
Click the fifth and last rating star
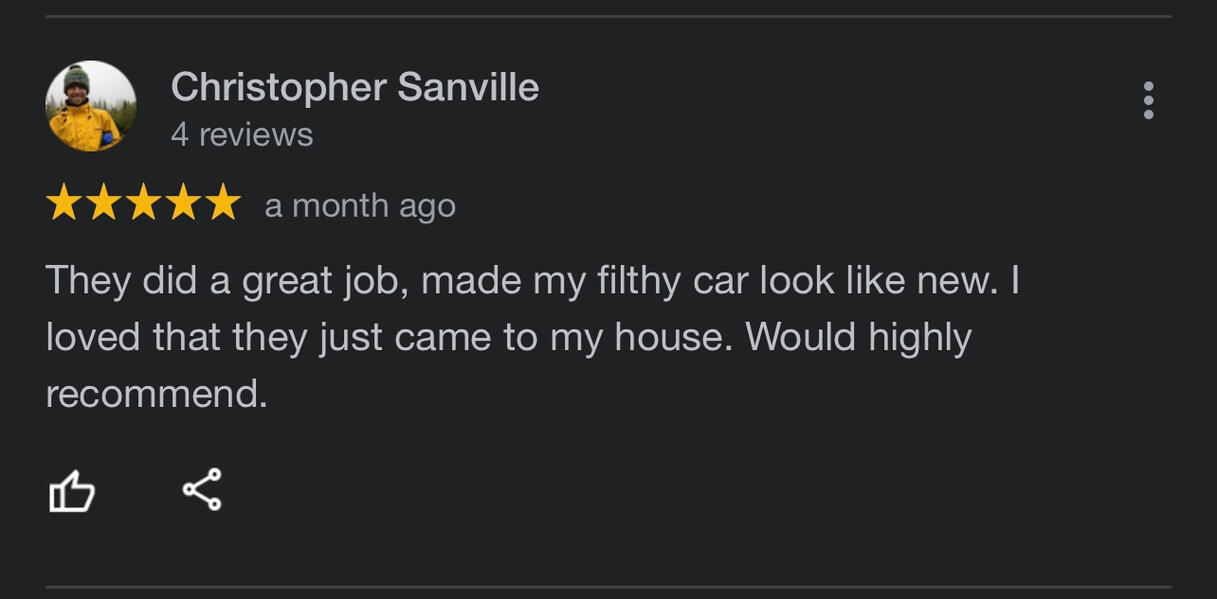(x=223, y=203)
